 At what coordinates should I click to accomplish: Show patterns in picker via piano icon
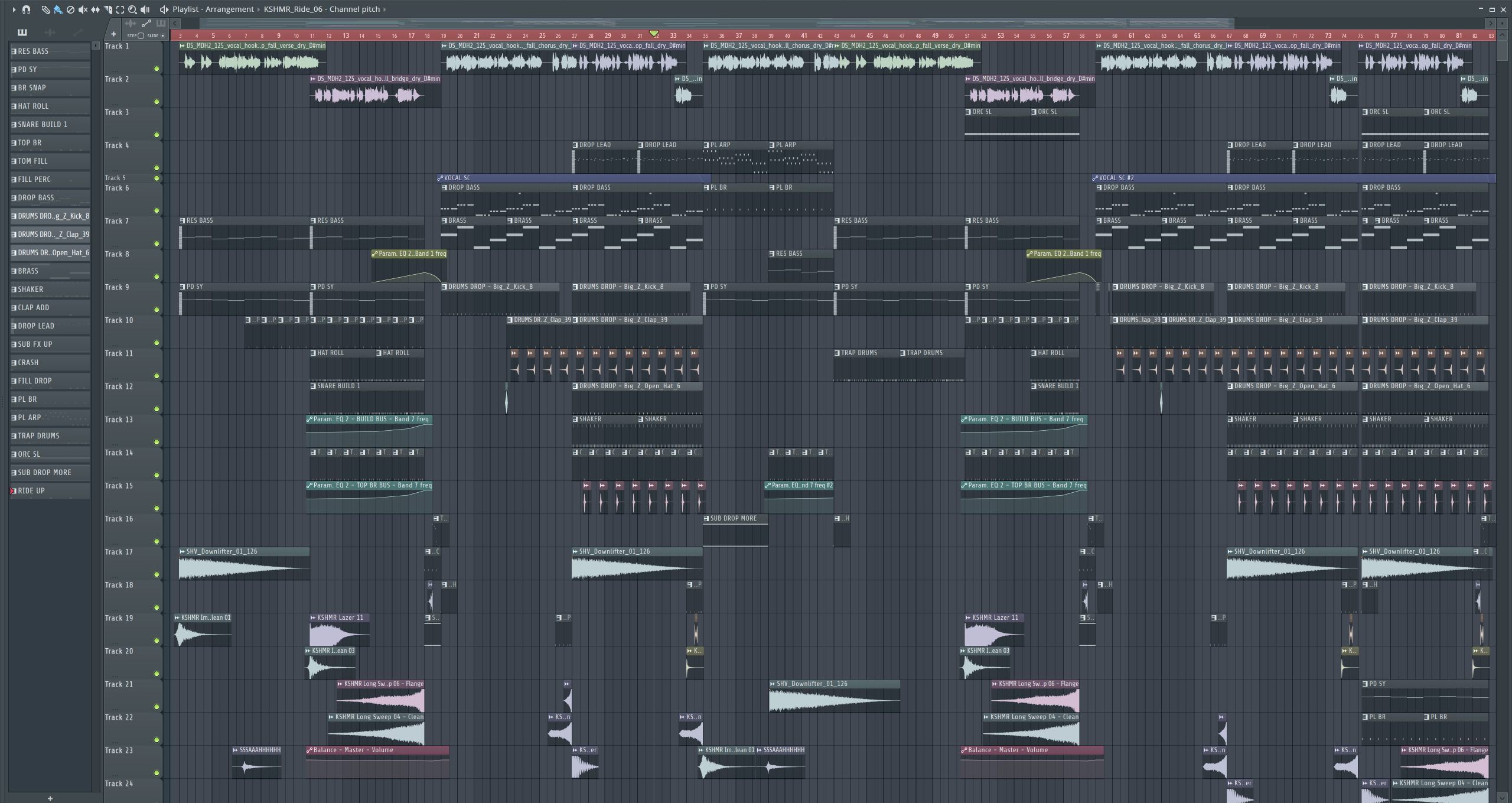[22, 32]
